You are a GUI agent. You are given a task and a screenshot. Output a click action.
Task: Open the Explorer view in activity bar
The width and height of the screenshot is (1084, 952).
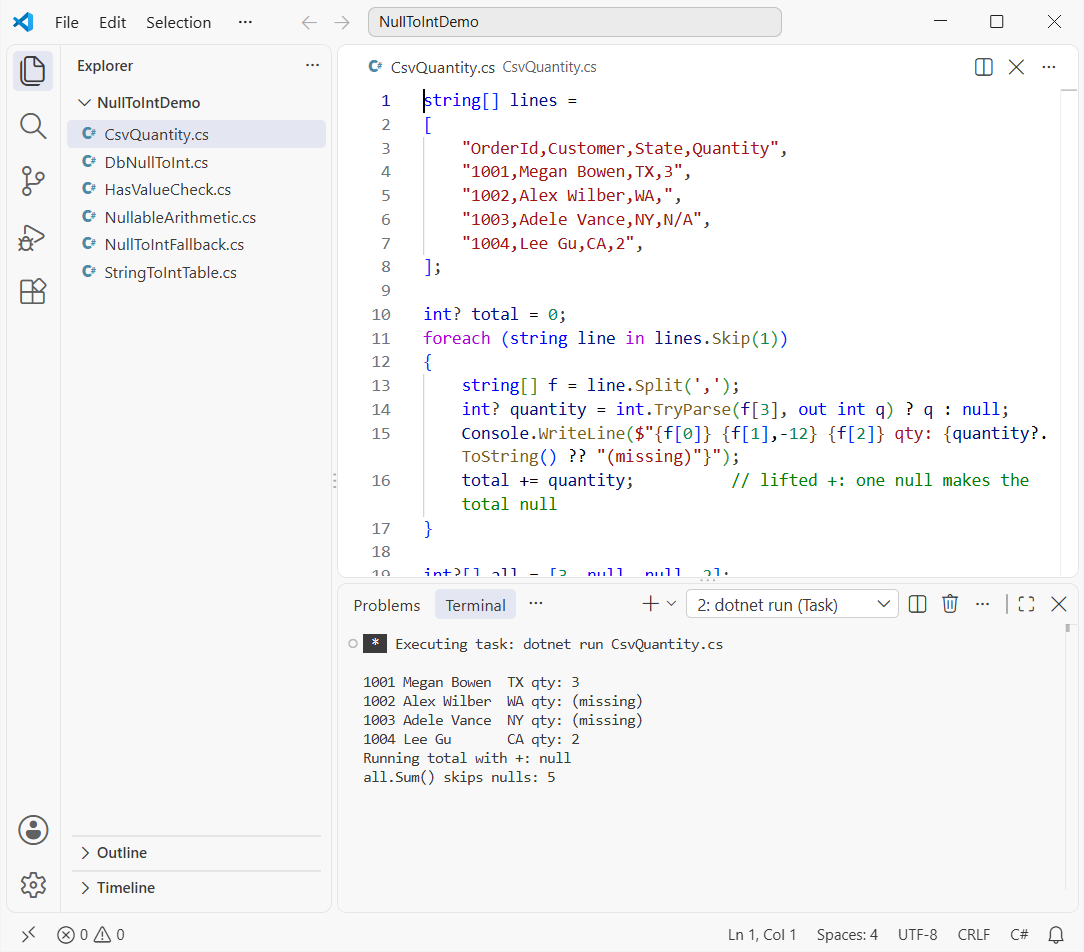[32, 71]
